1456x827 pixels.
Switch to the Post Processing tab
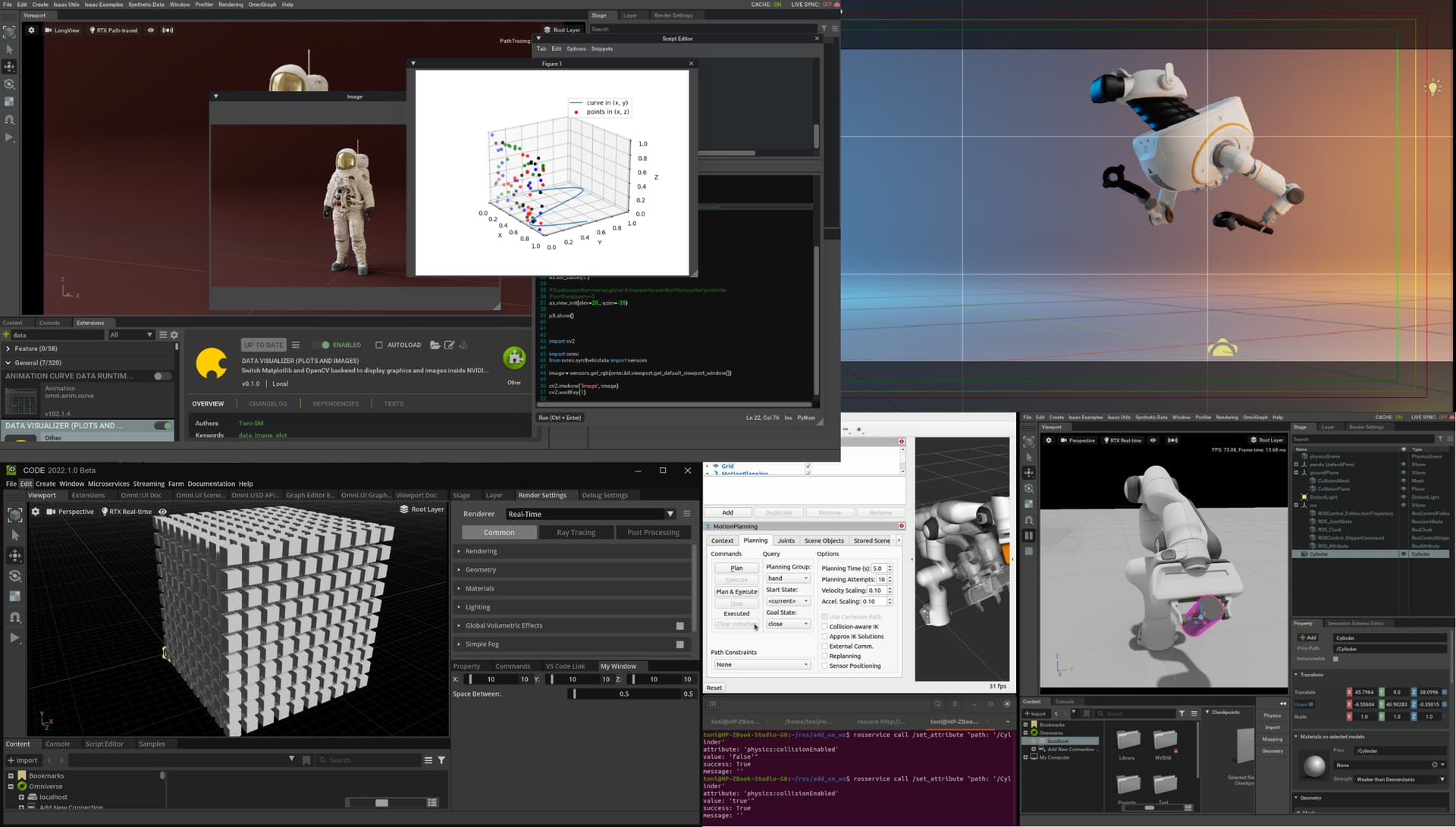(653, 533)
